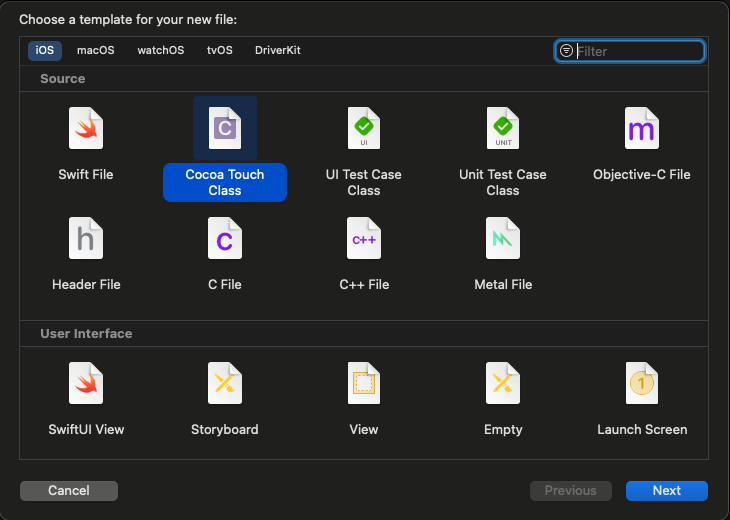The image size is (730, 520).
Task: Open the watchOS platform tab
Action: pos(161,50)
